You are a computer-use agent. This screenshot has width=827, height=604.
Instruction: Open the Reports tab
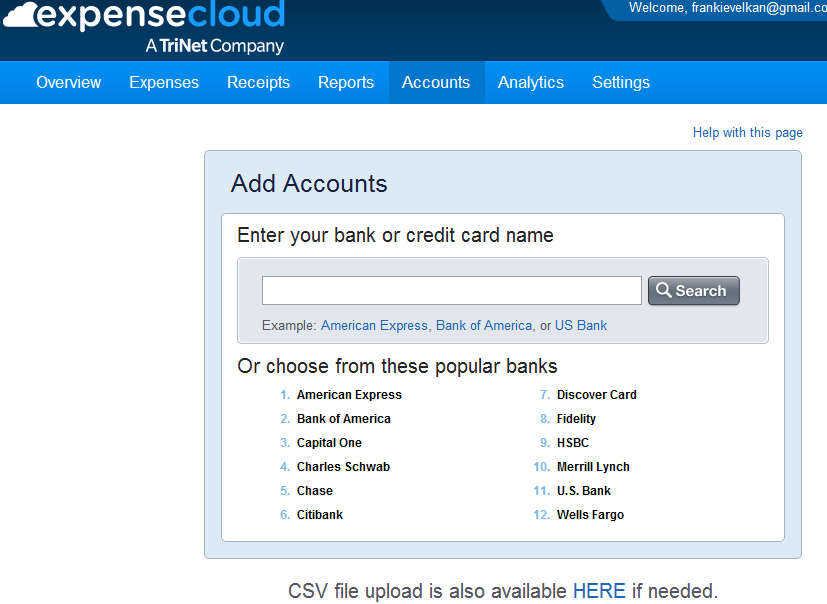click(x=346, y=82)
